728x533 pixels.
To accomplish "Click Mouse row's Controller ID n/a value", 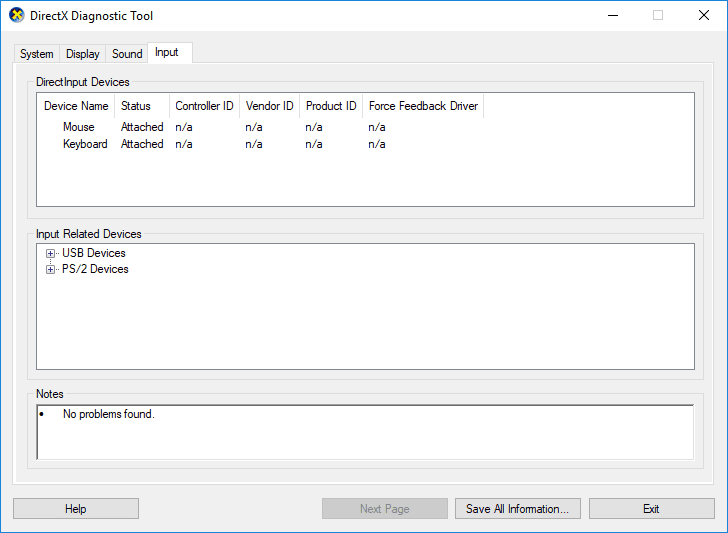I will [184, 127].
